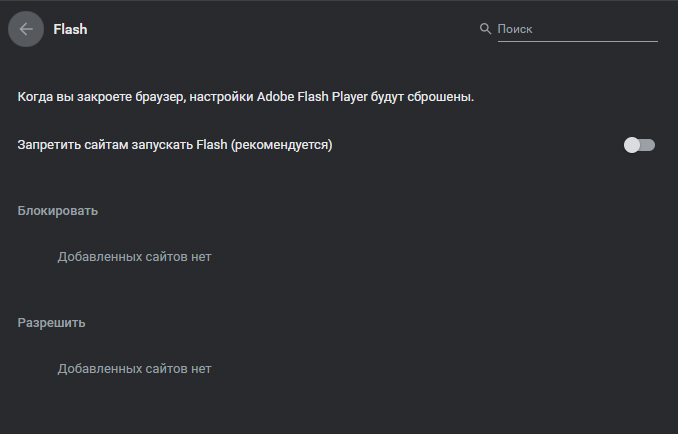Click the Flash page title
The width and height of the screenshot is (678, 434).
pos(70,29)
